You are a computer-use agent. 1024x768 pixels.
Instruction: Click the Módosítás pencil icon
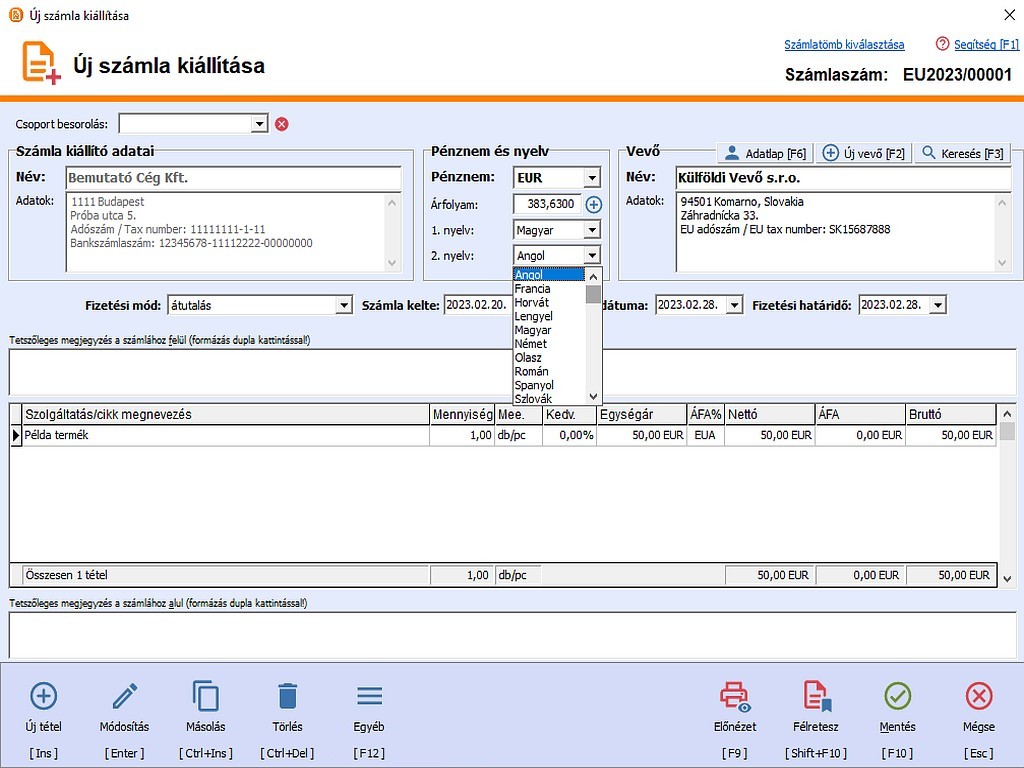tap(125, 696)
